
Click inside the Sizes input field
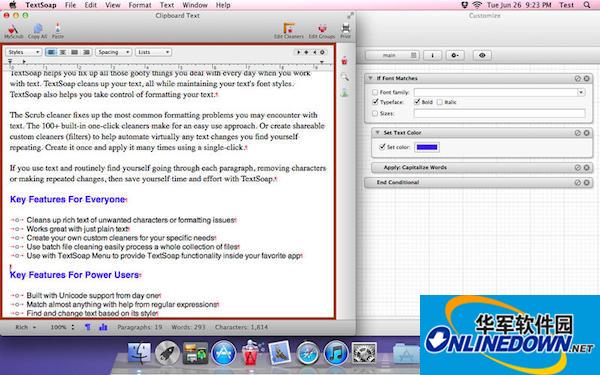(x=499, y=113)
